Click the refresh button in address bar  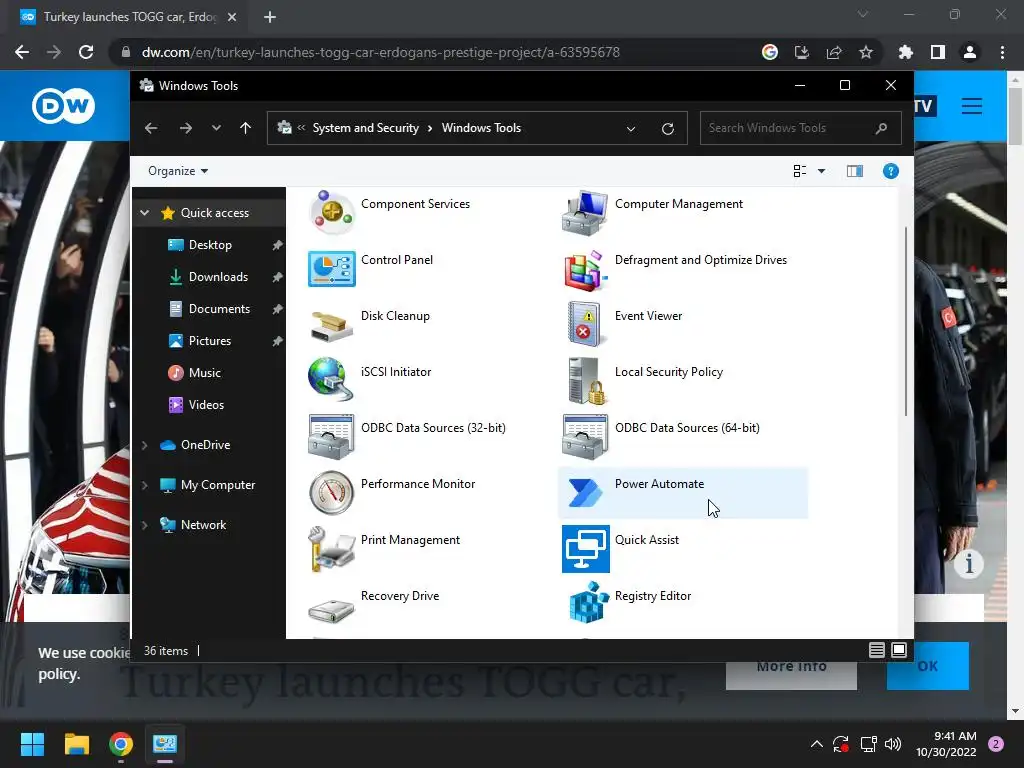(667, 129)
